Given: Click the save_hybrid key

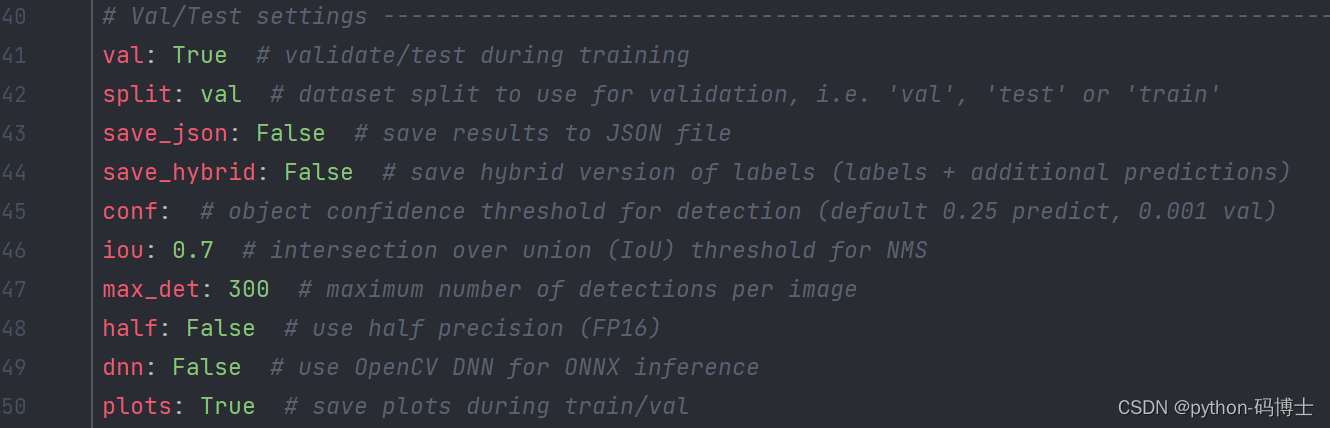Looking at the screenshot, I should pyautogui.click(x=179, y=173).
